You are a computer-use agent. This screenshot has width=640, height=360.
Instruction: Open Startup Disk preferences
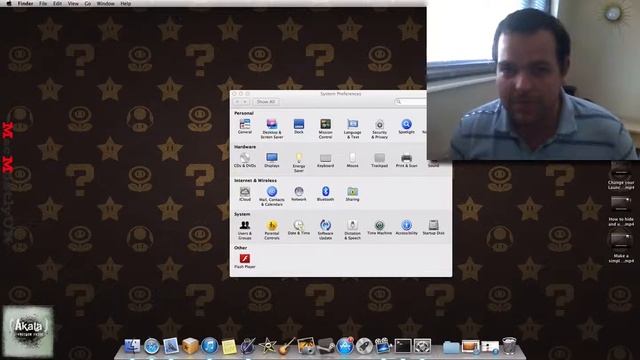(433, 227)
